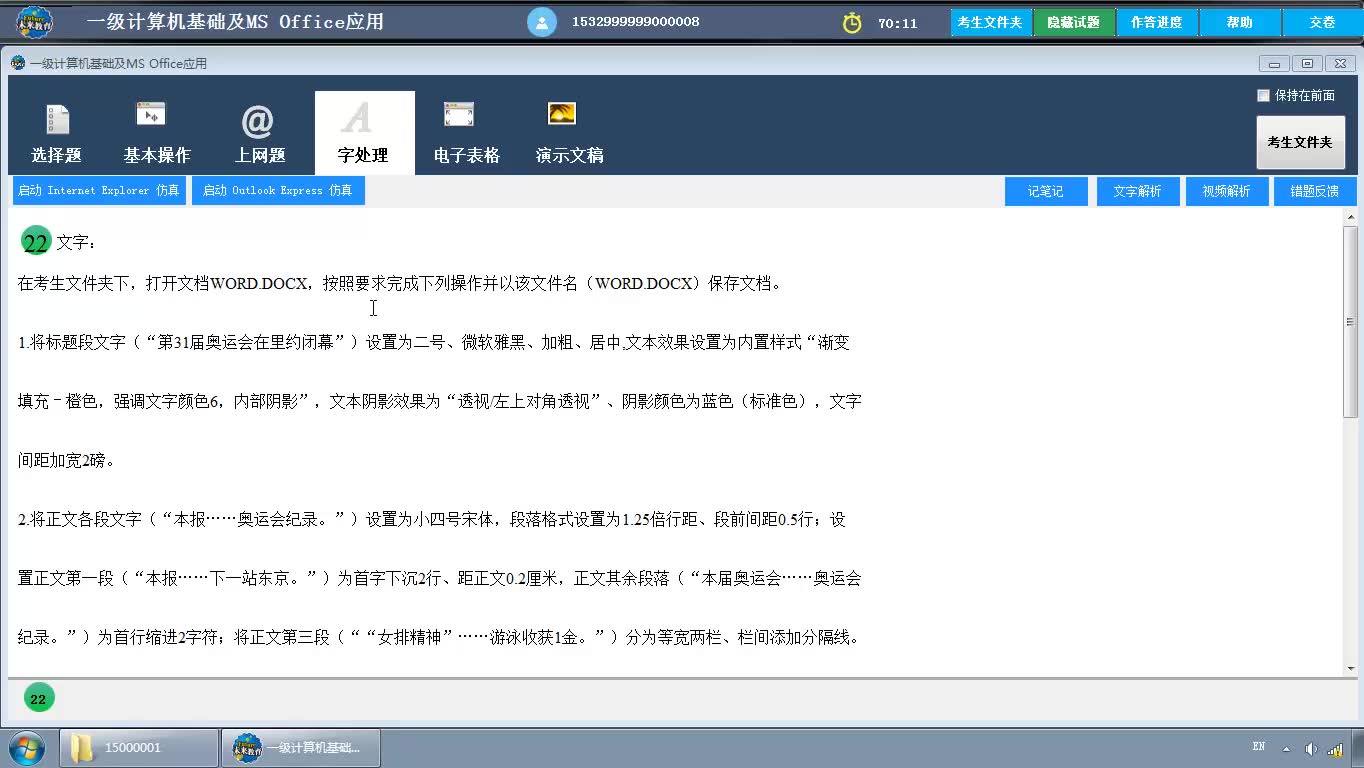Open the 演示文稿 presentation section icon
Screen dimensions: 1364x768
coord(568,130)
